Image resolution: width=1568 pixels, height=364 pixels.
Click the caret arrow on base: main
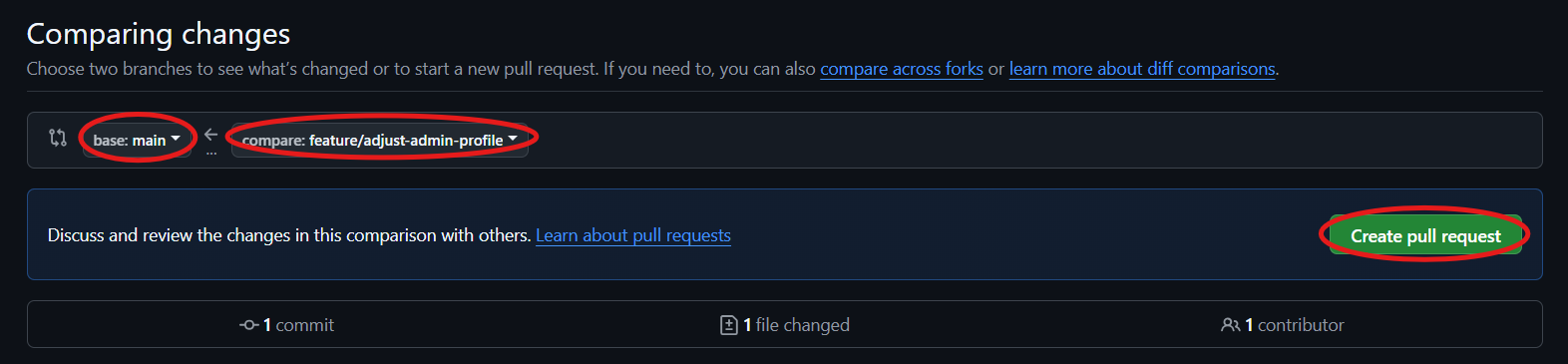(x=176, y=139)
